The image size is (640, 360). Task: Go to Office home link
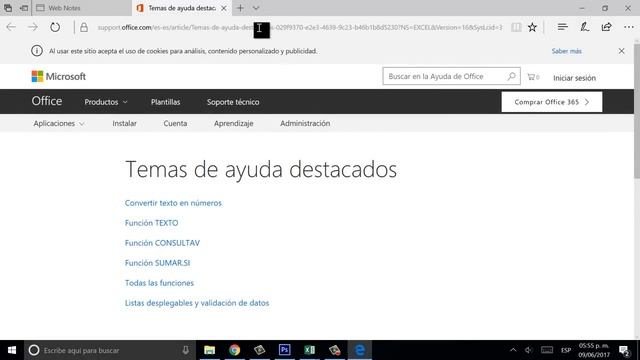[x=47, y=101]
